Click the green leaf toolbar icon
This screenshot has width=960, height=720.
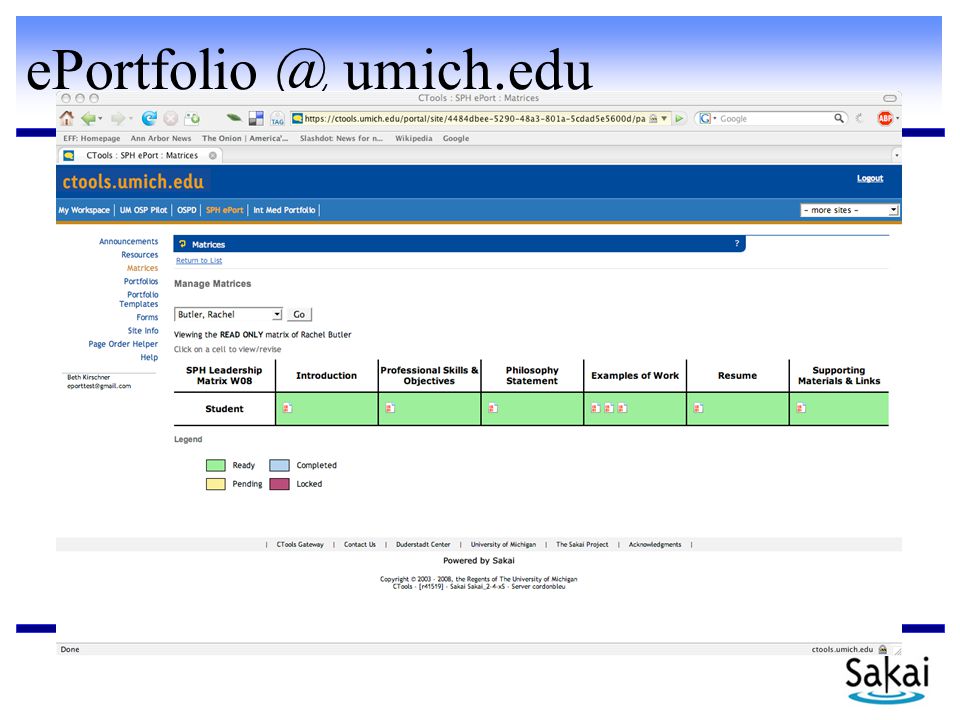tap(233, 118)
